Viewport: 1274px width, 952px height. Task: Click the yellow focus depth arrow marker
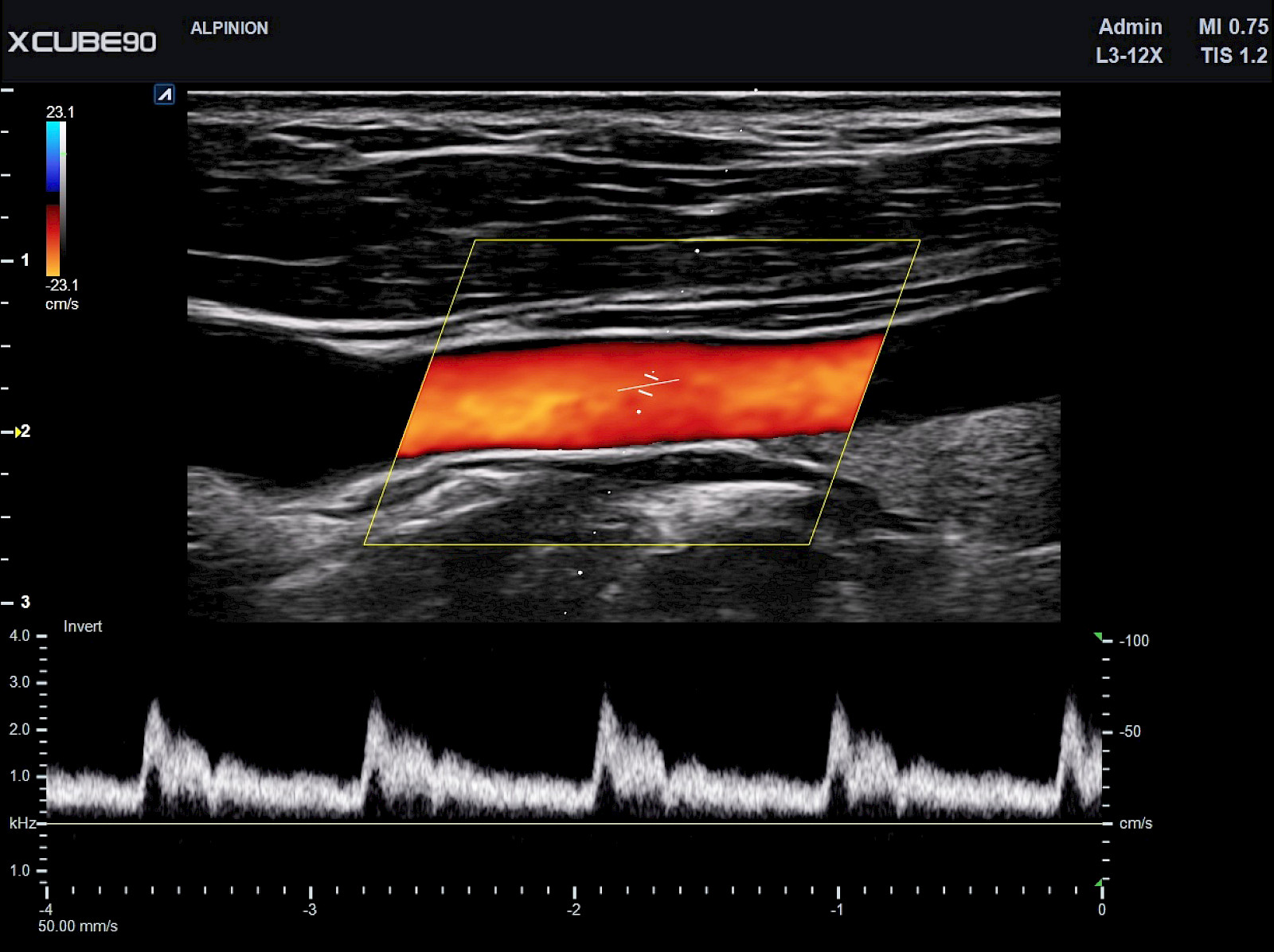point(18,431)
